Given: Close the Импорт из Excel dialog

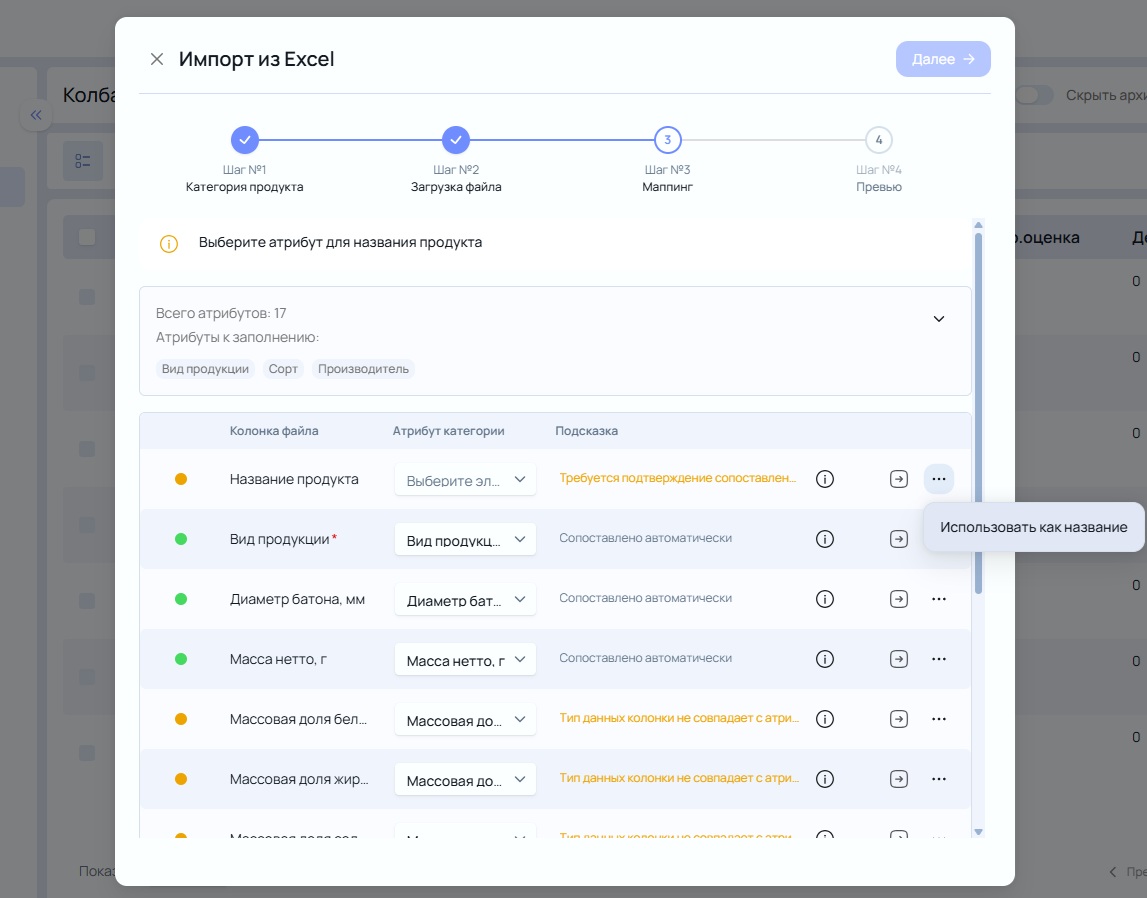Looking at the screenshot, I should pos(157,59).
